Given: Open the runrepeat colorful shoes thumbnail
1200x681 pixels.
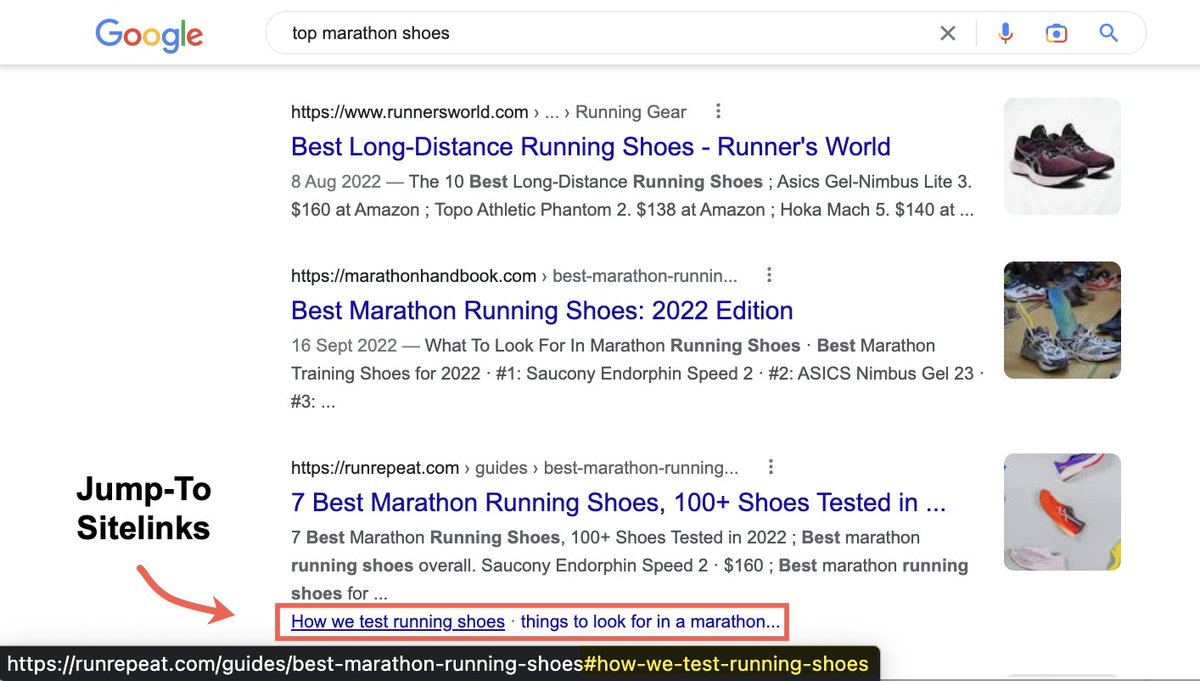Looking at the screenshot, I should point(1062,512).
